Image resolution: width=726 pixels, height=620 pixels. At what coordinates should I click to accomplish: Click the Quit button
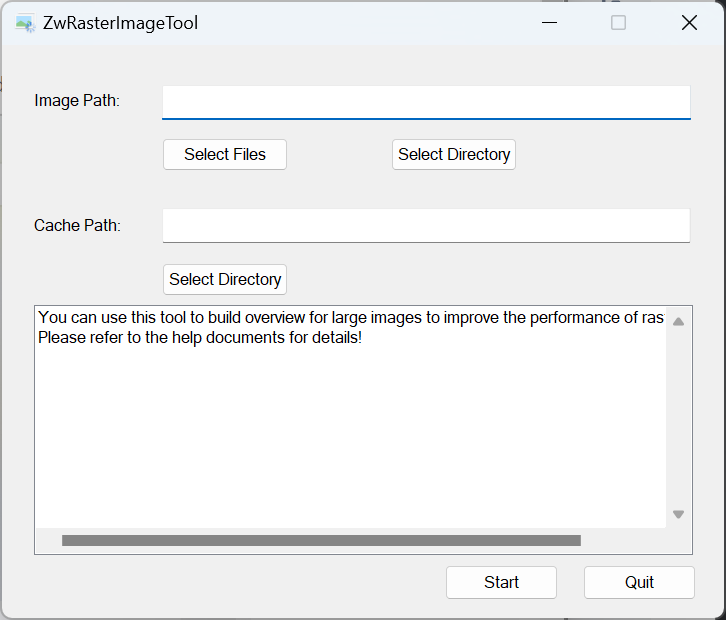(x=639, y=582)
